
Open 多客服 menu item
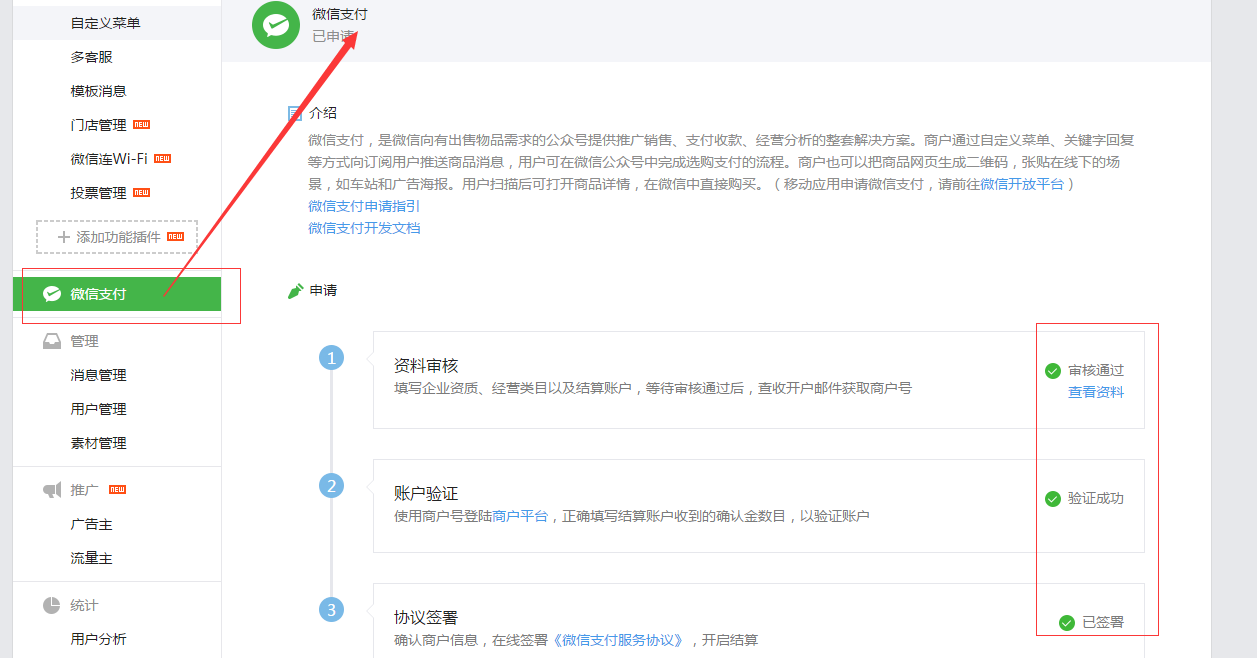tap(91, 57)
